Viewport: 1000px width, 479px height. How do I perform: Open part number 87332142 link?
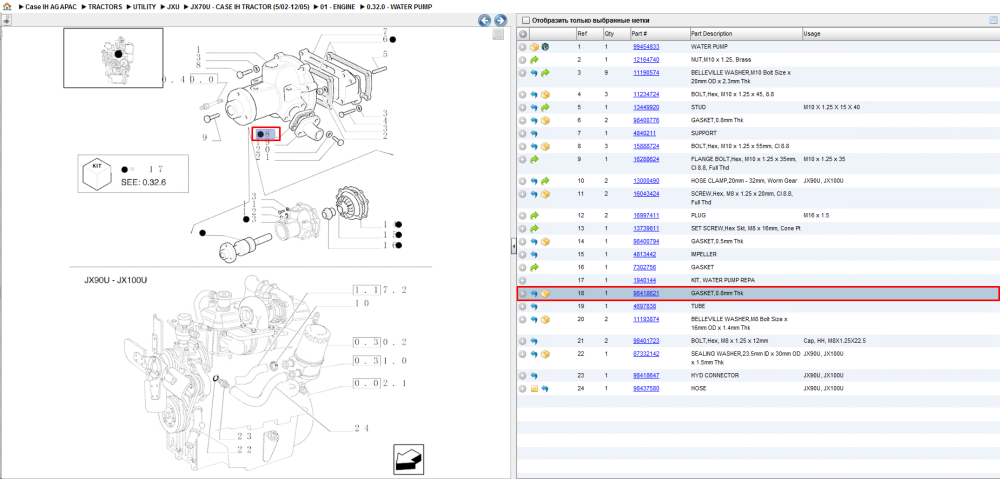pyautogui.click(x=645, y=353)
